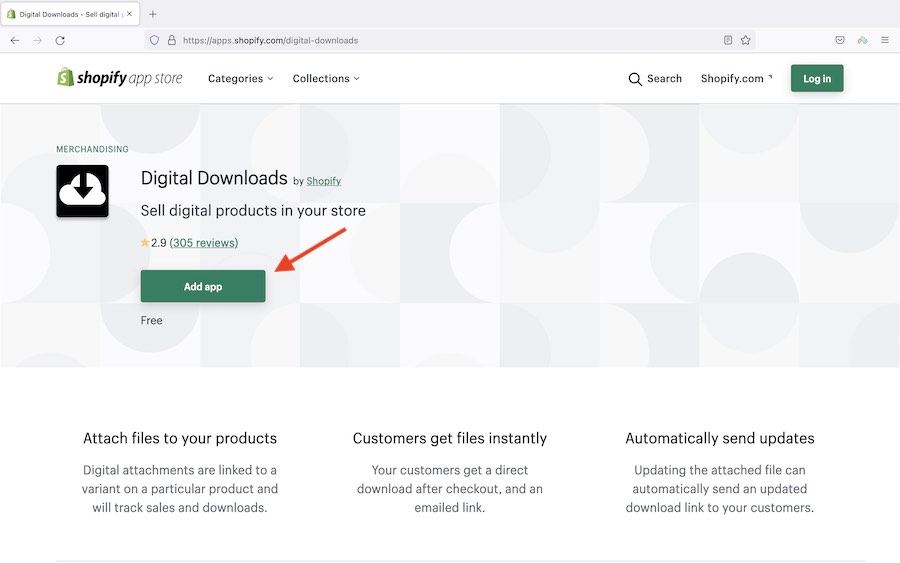
Task: Click 'Your customers get a direct download' paragraph
Action: click(x=449, y=488)
